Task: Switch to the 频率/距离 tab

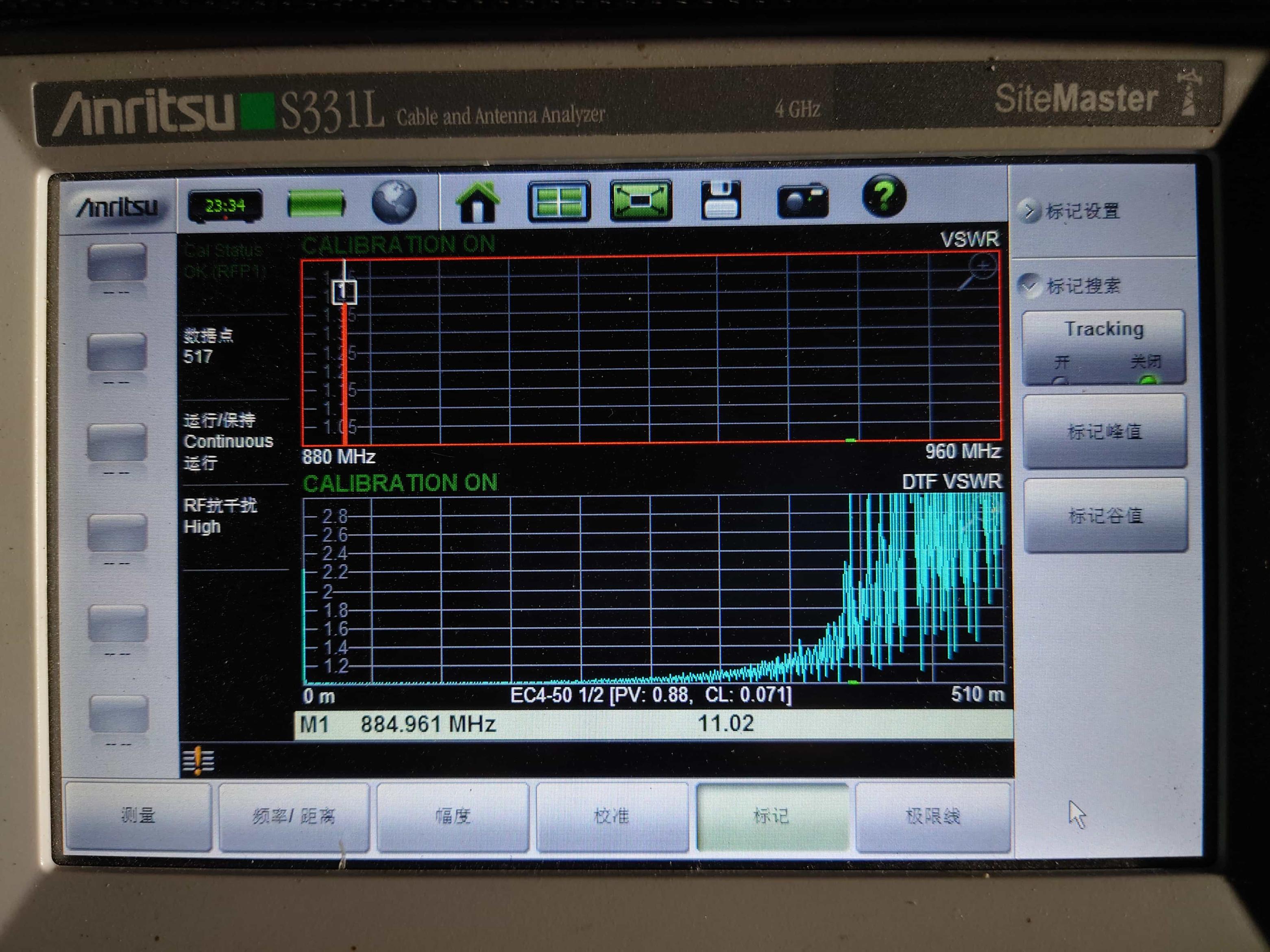Action: 293,815
